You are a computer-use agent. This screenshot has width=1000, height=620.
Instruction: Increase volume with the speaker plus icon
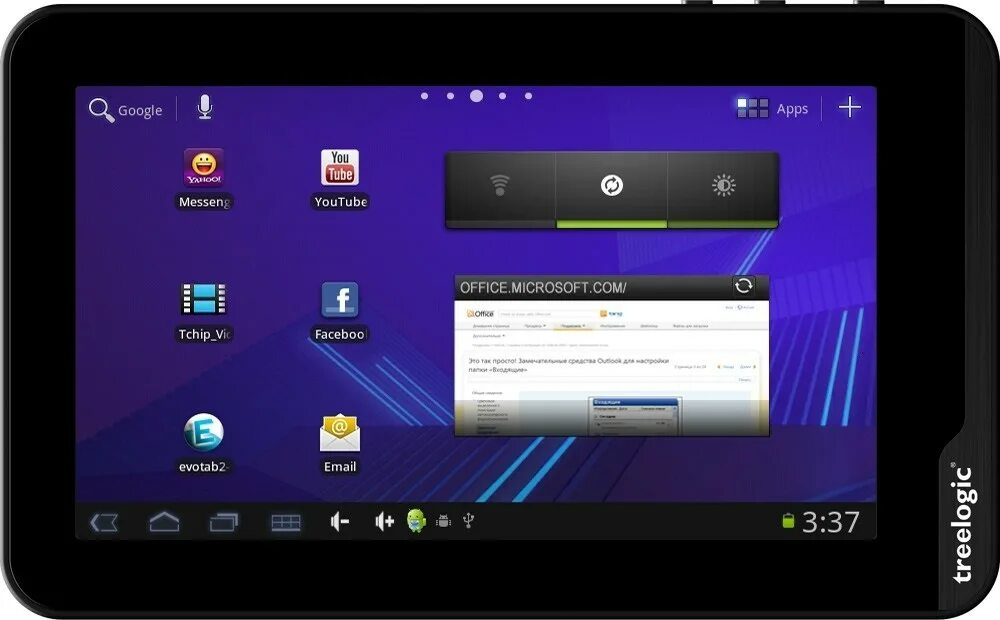[385, 522]
